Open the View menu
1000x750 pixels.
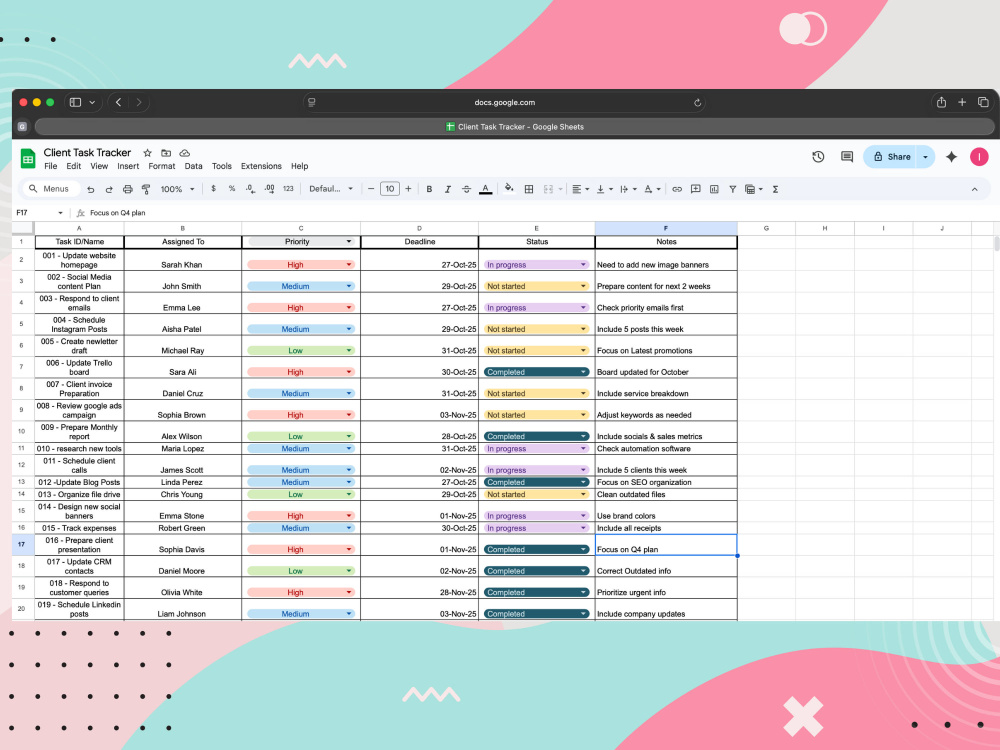pos(99,166)
